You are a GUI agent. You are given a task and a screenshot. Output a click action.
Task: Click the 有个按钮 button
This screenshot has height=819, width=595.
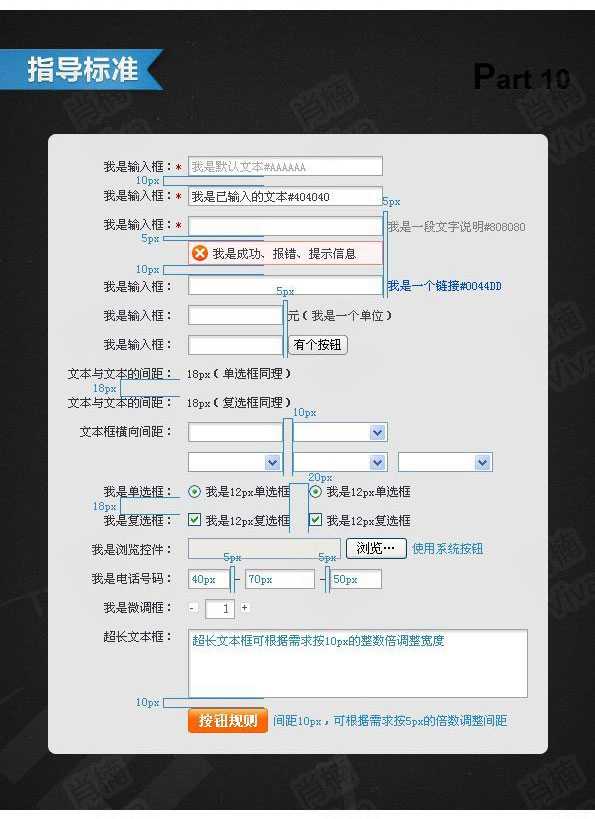318,345
